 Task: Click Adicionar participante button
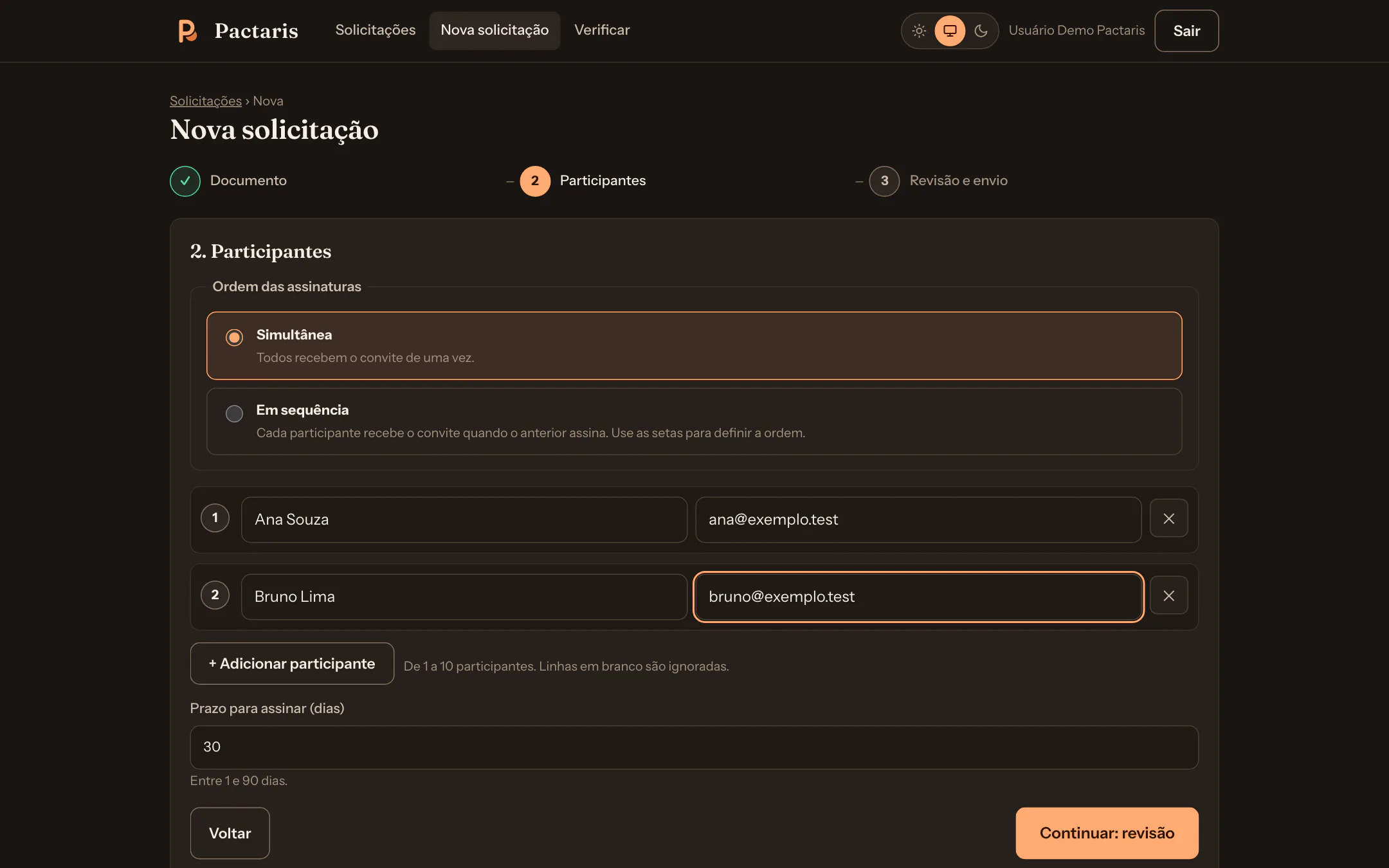coord(292,664)
